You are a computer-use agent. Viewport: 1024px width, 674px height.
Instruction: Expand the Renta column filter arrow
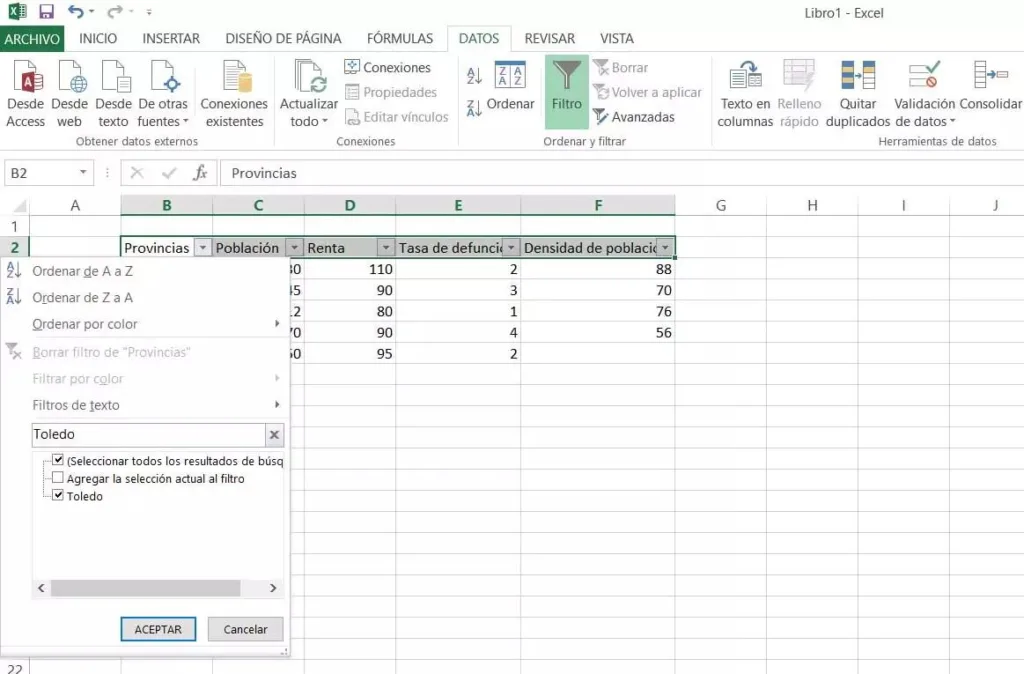point(385,248)
